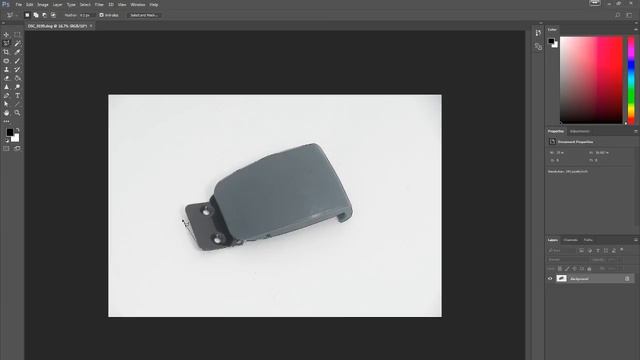Select the Eyedropper tool
Screen dimensions: 640x360
(x=17, y=52)
